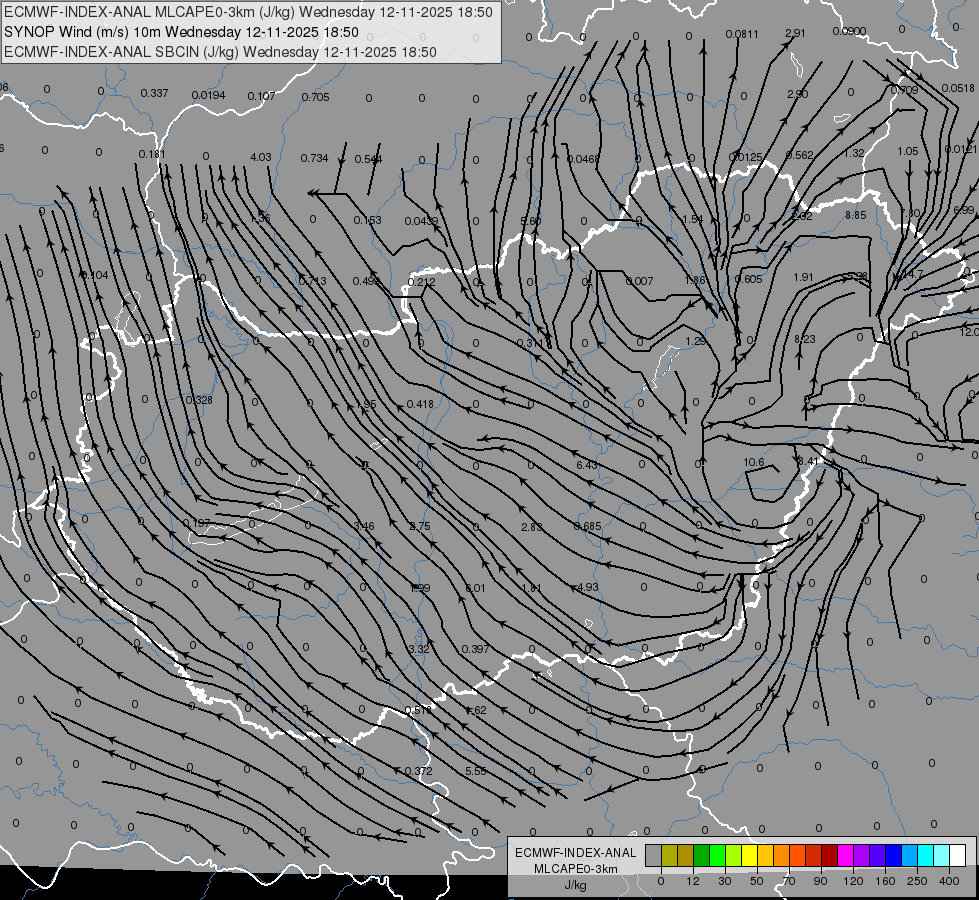Click the map value 2.91

pos(795,32)
